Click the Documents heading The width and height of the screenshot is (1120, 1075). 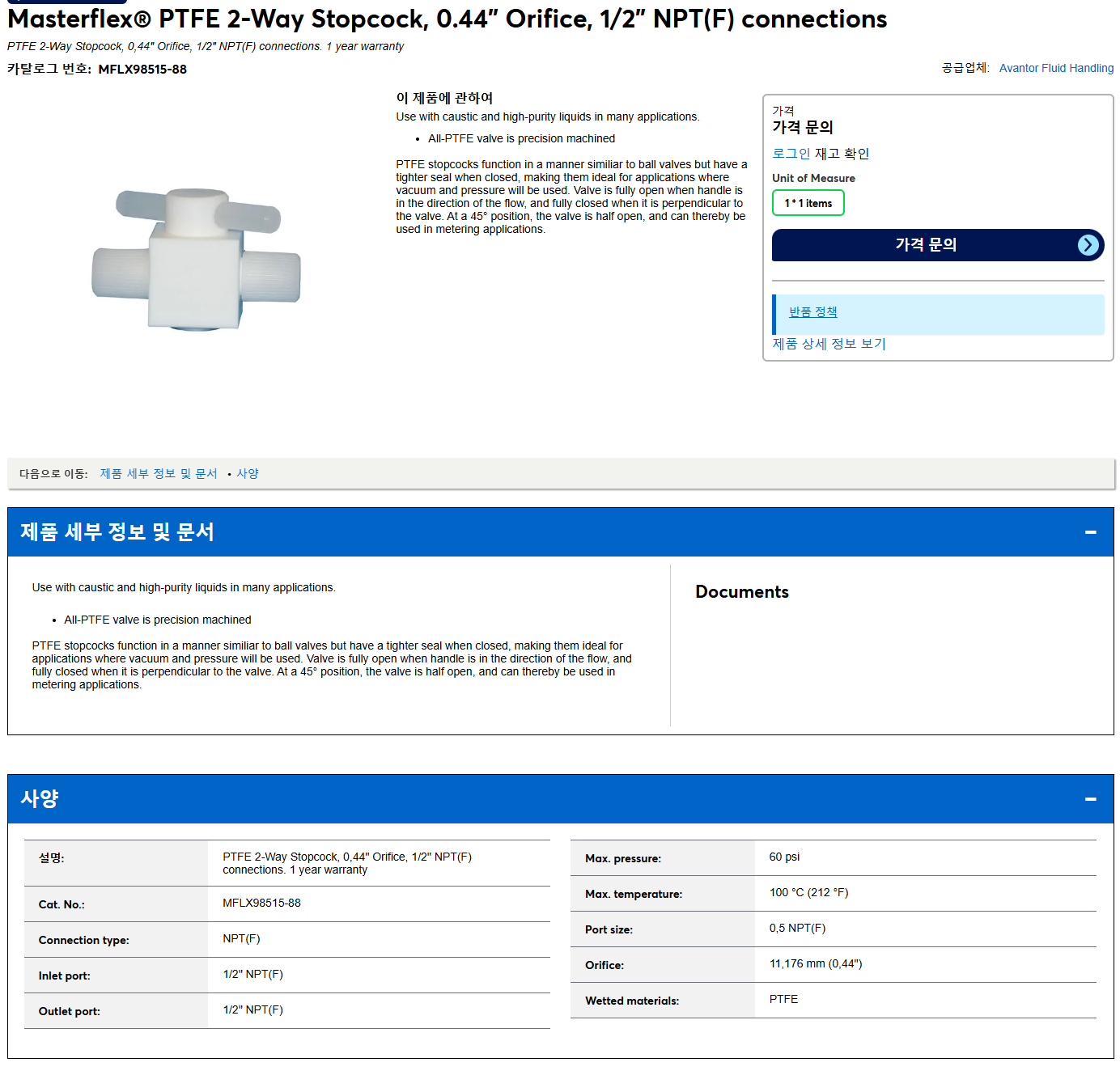(741, 592)
